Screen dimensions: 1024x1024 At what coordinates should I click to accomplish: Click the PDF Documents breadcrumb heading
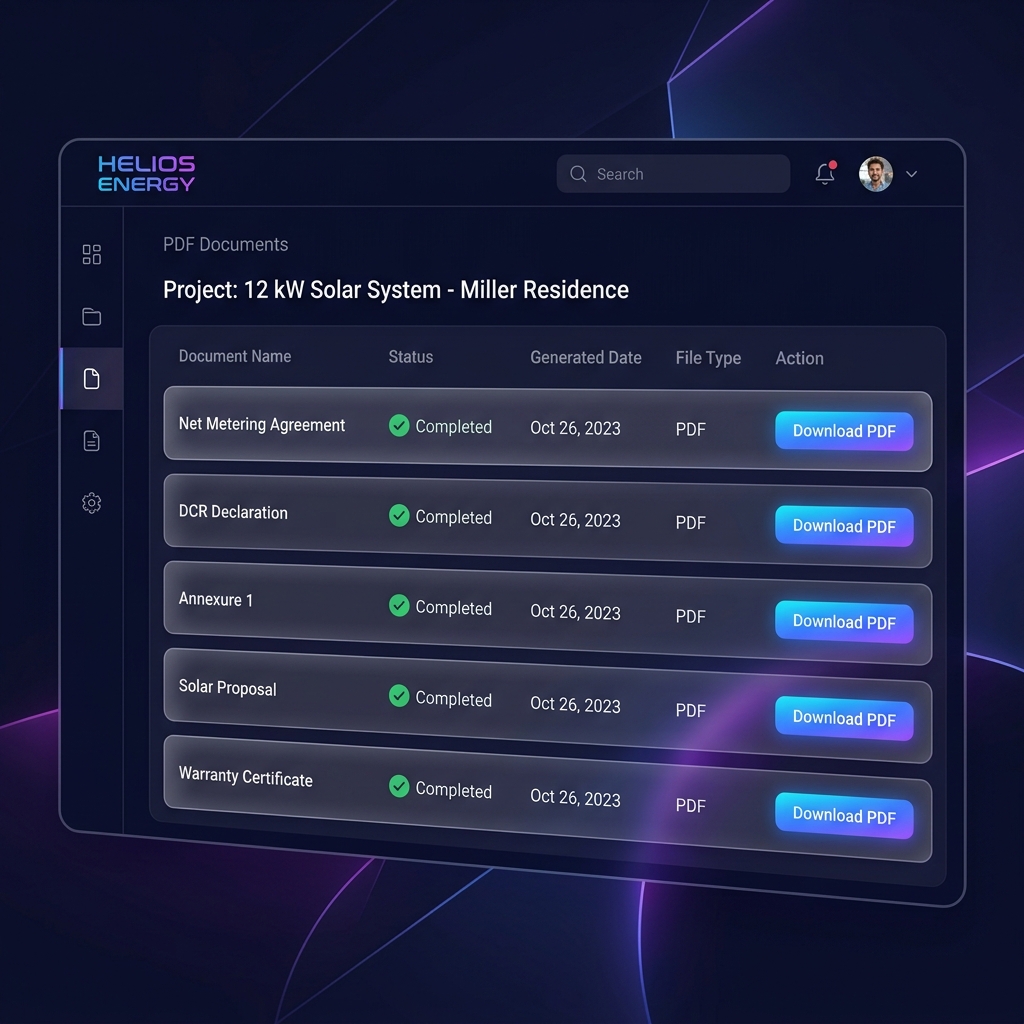pos(225,244)
